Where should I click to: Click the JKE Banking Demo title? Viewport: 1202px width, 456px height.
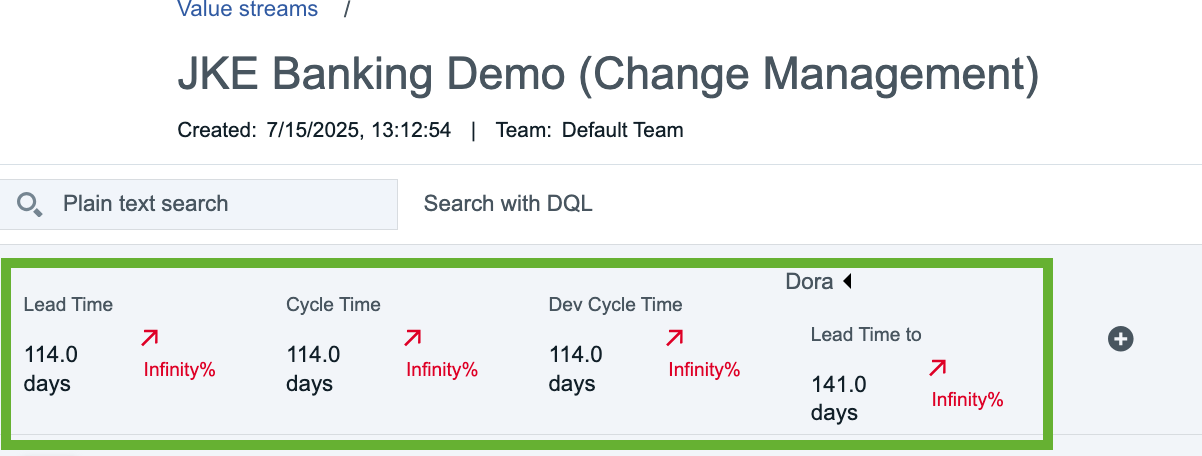[x=608, y=75]
